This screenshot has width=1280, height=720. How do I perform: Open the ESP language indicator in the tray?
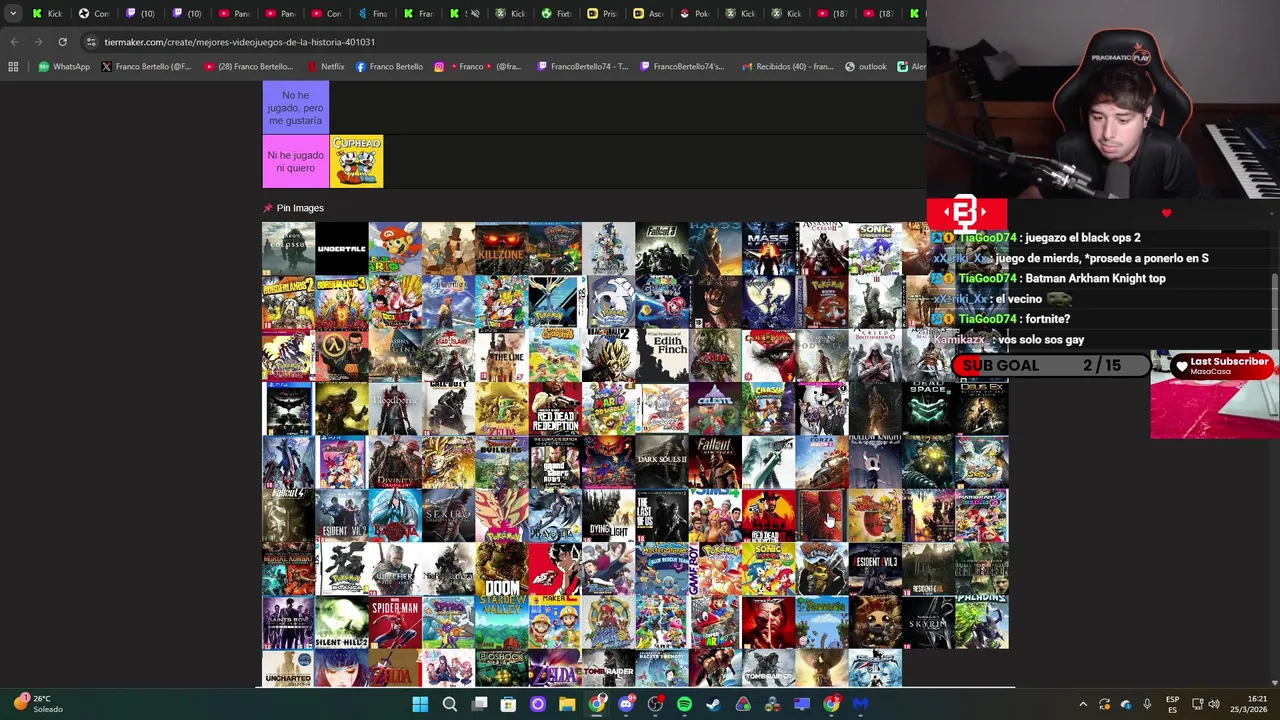tap(1172, 704)
